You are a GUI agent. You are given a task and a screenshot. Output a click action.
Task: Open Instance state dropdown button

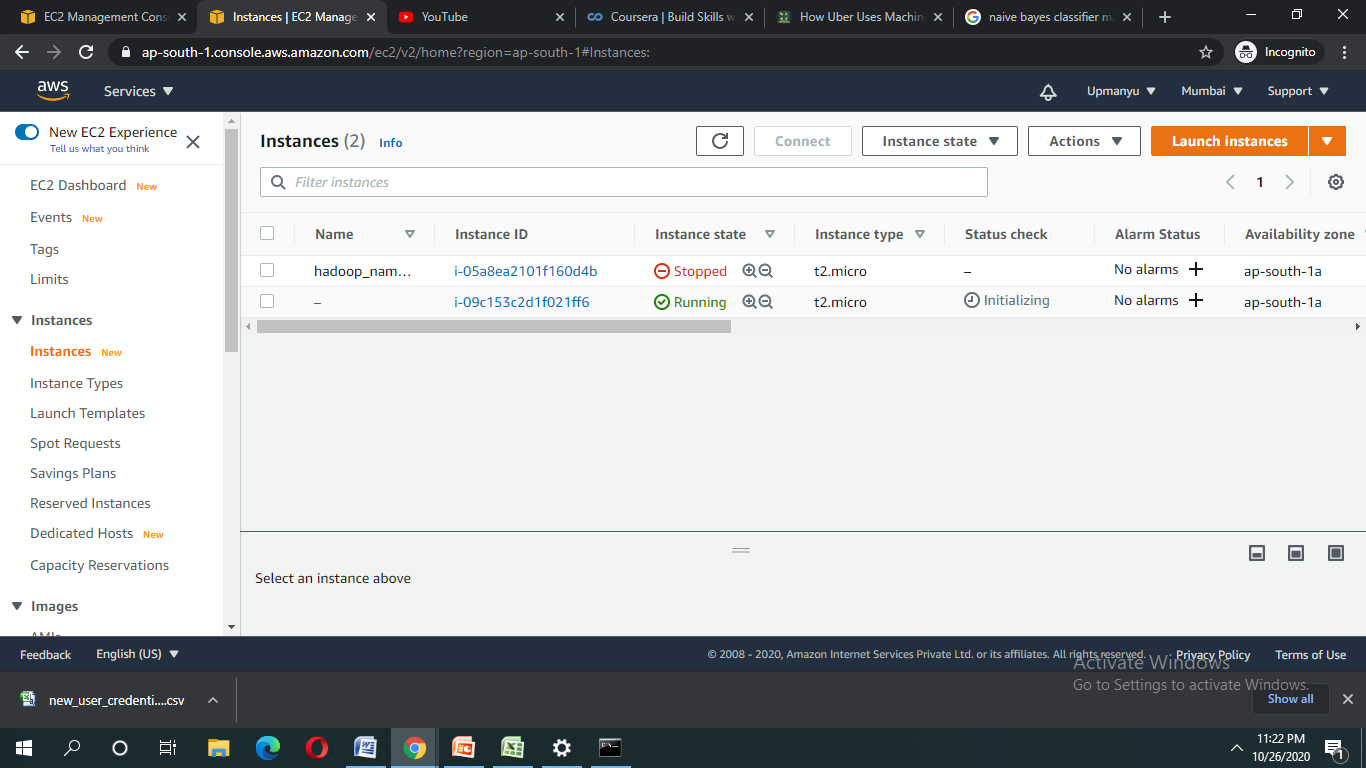(940, 141)
